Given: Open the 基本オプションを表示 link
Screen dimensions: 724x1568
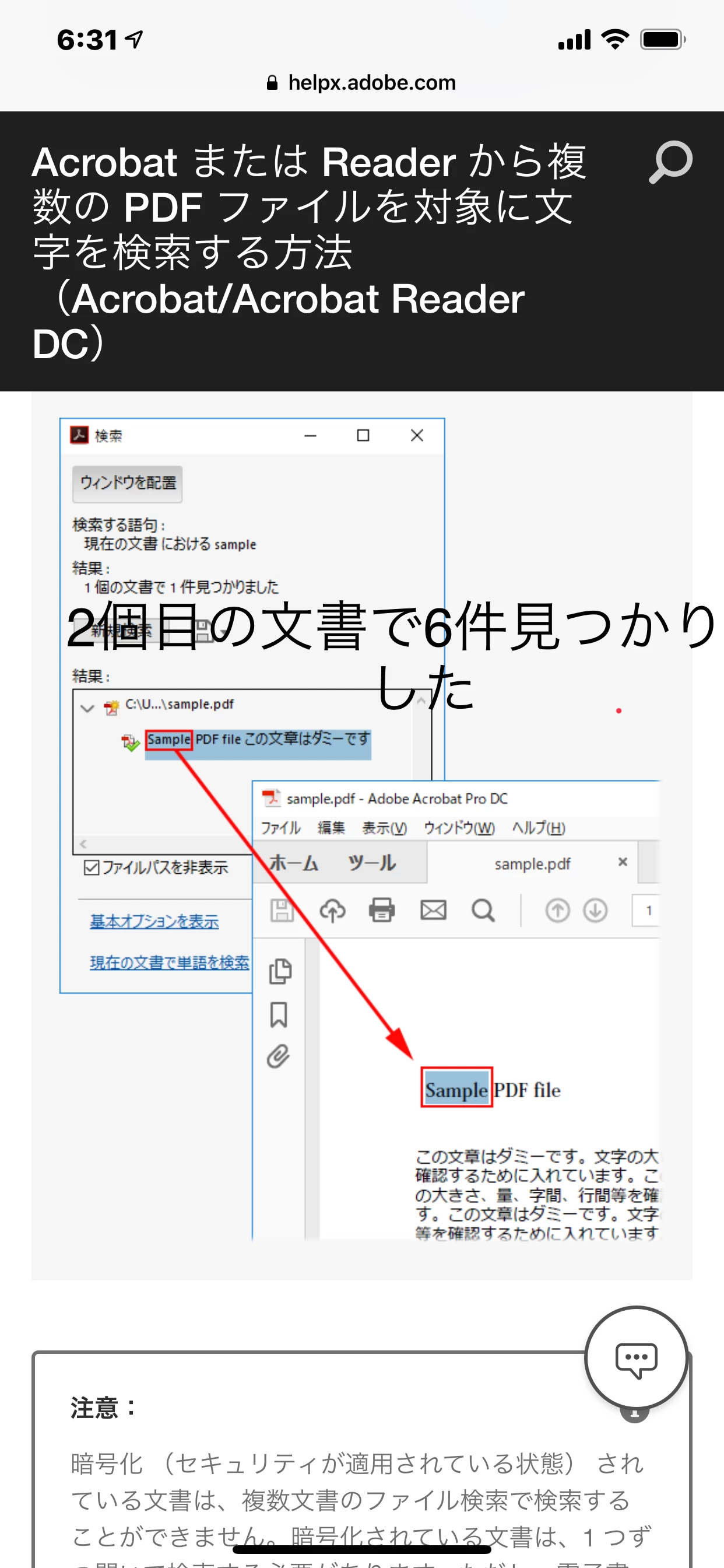Looking at the screenshot, I should pos(154,921).
